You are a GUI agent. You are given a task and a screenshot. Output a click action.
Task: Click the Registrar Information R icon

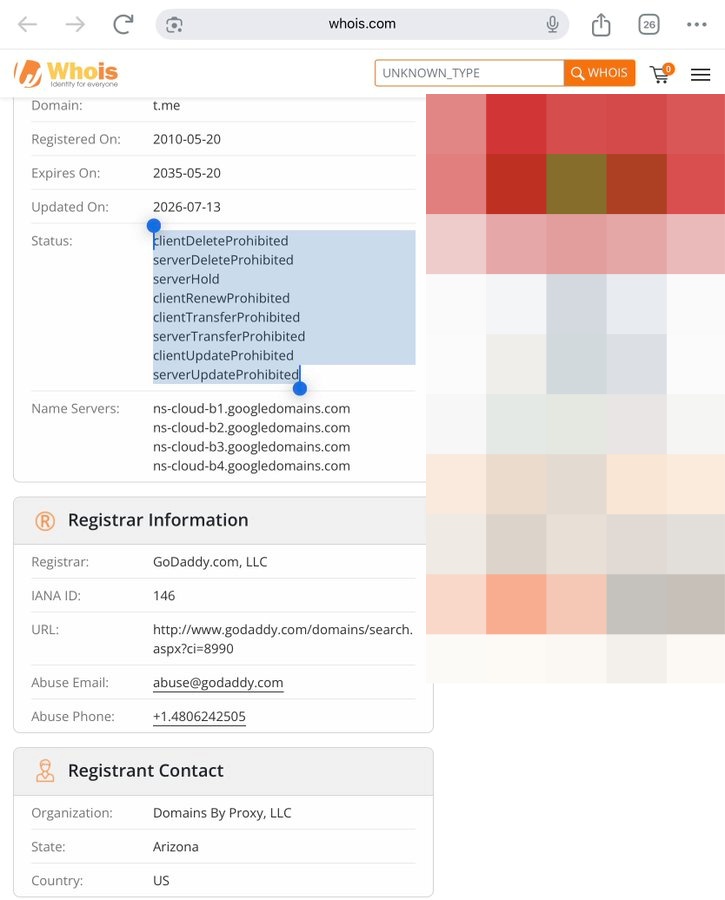[x=45, y=521]
